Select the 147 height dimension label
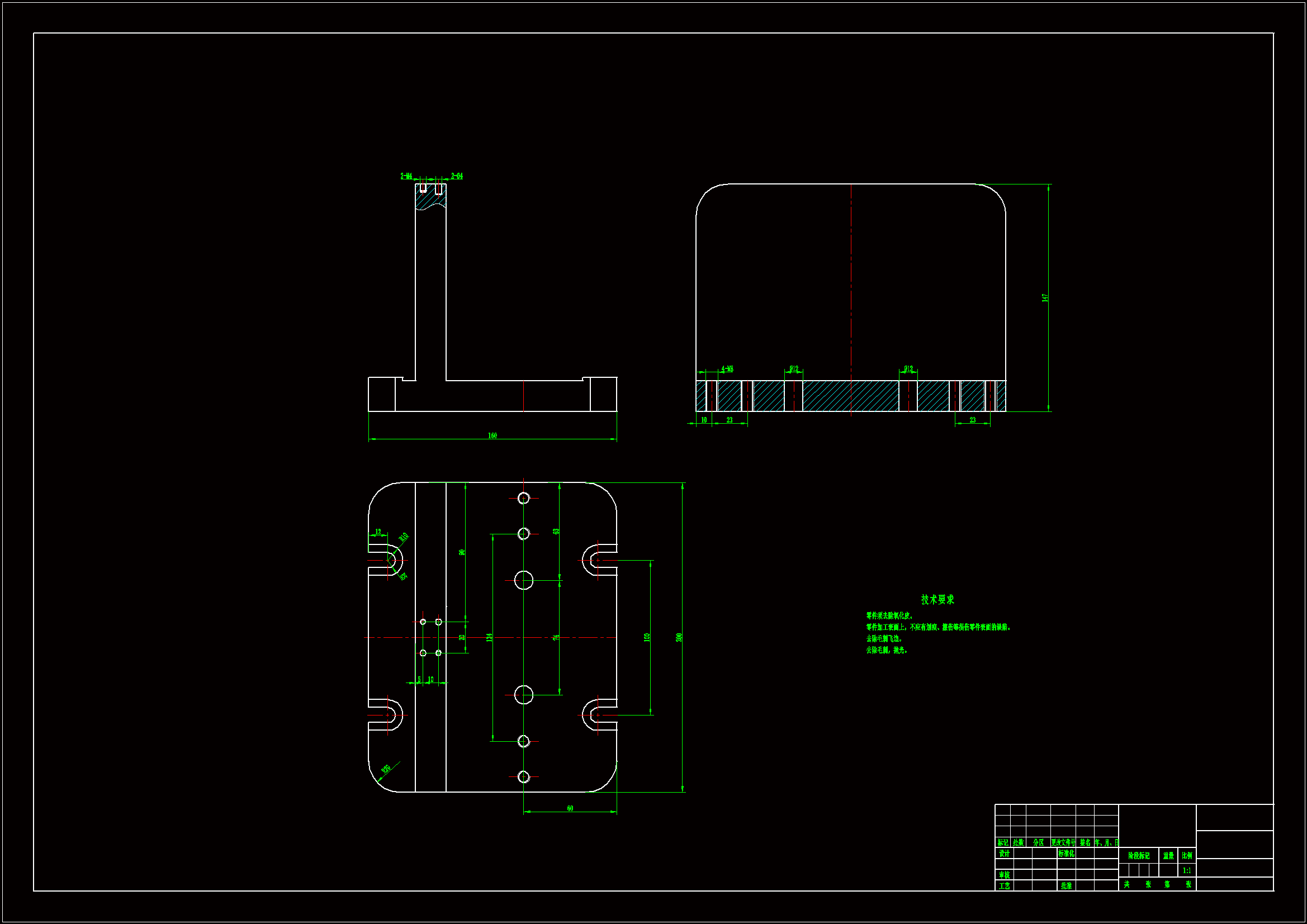Viewport: 1307px width, 924px height. (1045, 297)
